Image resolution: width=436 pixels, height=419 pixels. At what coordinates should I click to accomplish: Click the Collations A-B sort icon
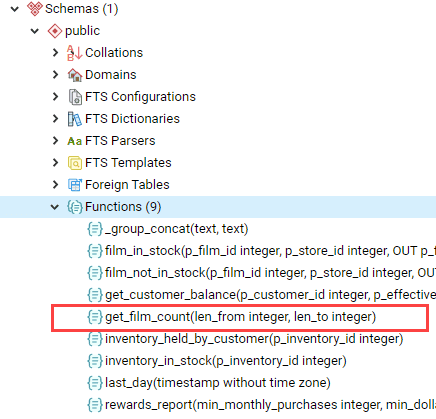pyautogui.click(x=74, y=53)
